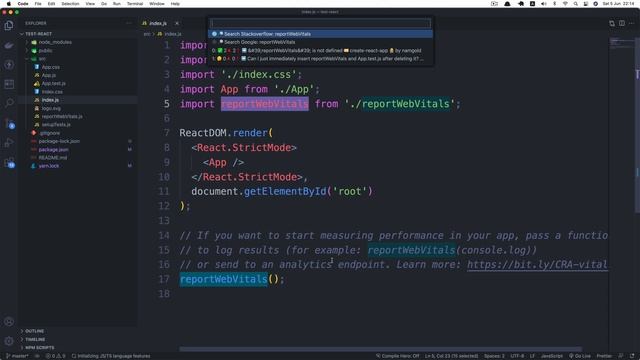Screen dimensions: 640x360
Task: Open the Terminal menu
Action: [135, 4]
